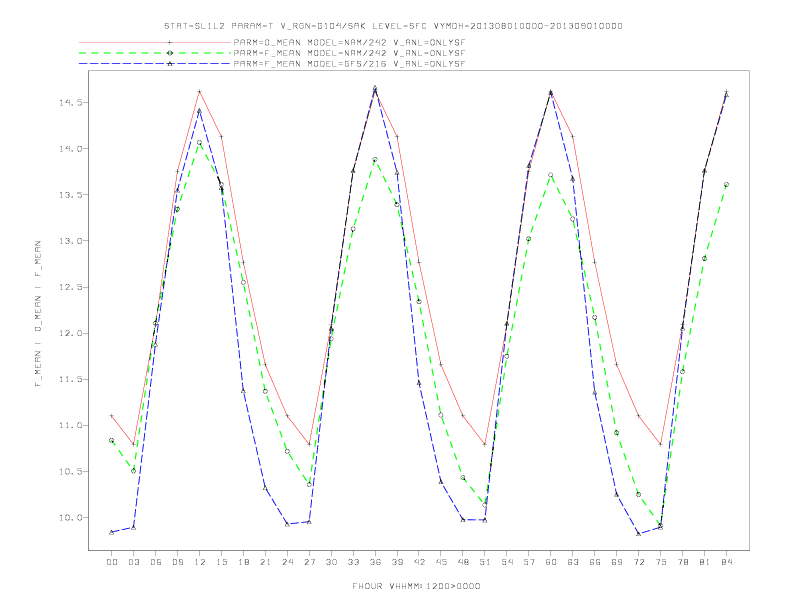Click the green NAM circle data point at hour 84
Screen dimensions: 792x612
pos(726,185)
